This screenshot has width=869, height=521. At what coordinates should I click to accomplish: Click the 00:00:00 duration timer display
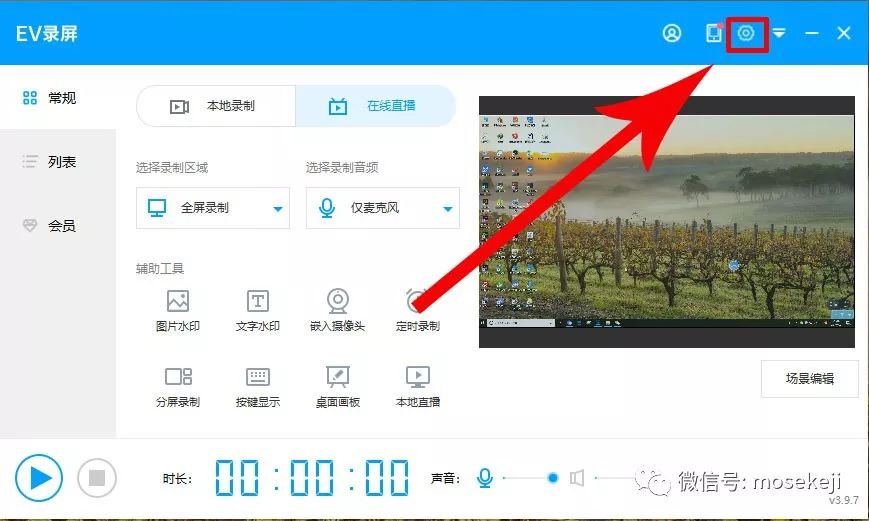(312, 478)
